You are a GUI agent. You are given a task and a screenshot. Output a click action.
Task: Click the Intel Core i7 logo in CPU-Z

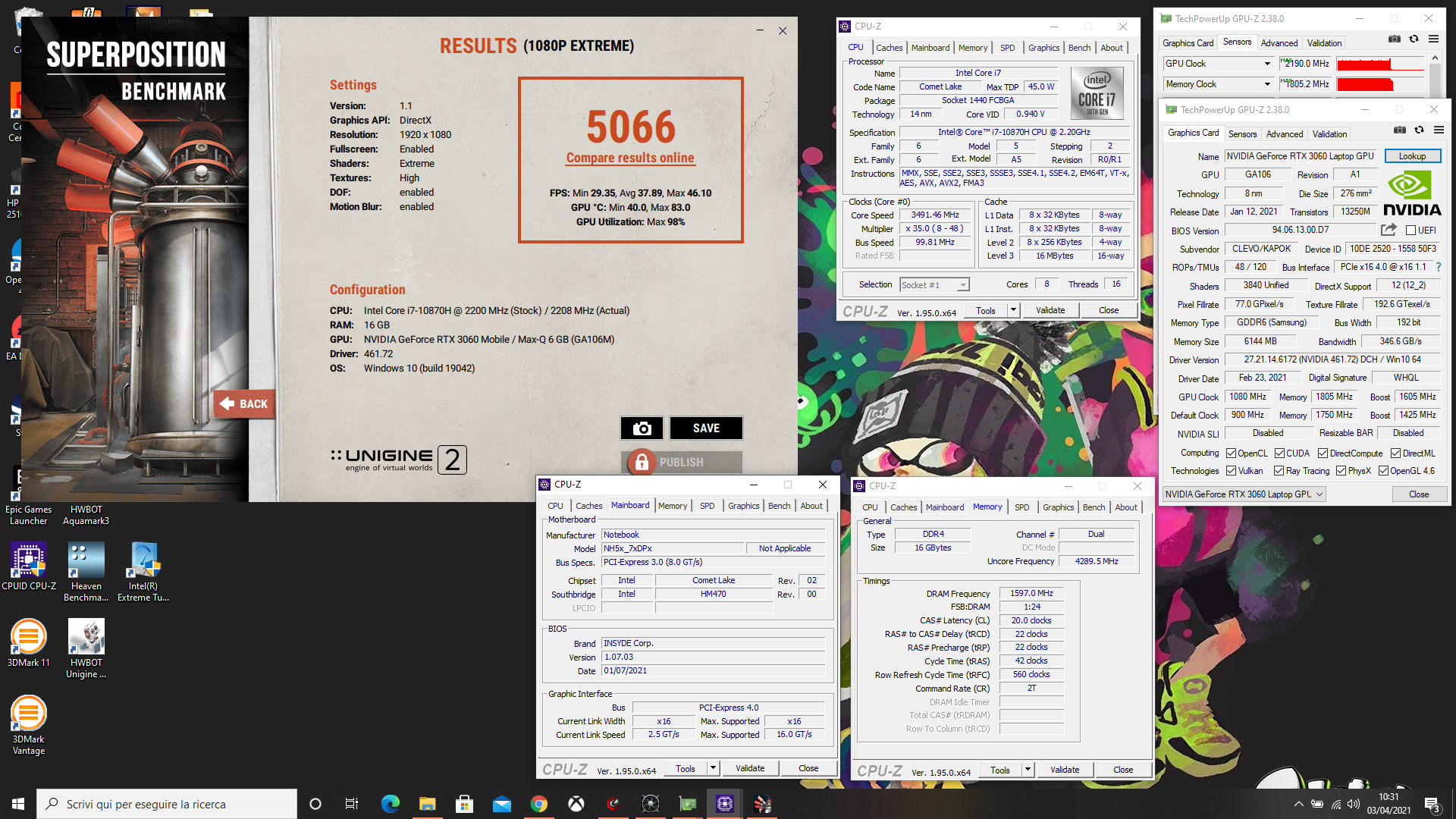coord(1097,93)
